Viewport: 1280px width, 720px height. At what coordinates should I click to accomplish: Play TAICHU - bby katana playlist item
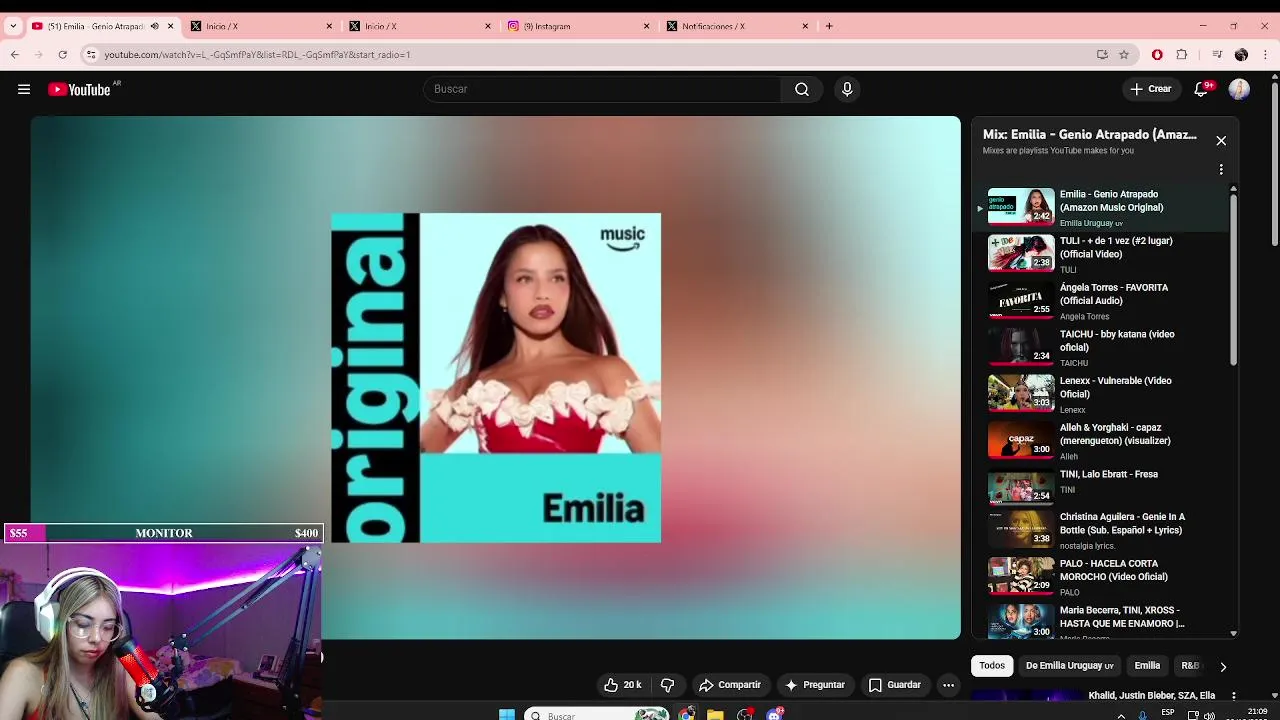[1101, 348]
